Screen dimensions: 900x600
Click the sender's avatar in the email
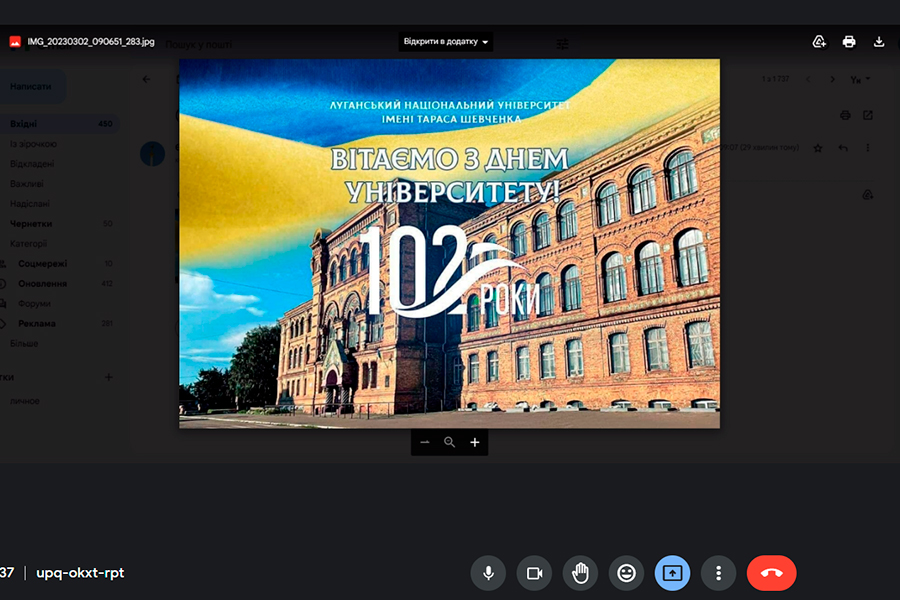152,154
